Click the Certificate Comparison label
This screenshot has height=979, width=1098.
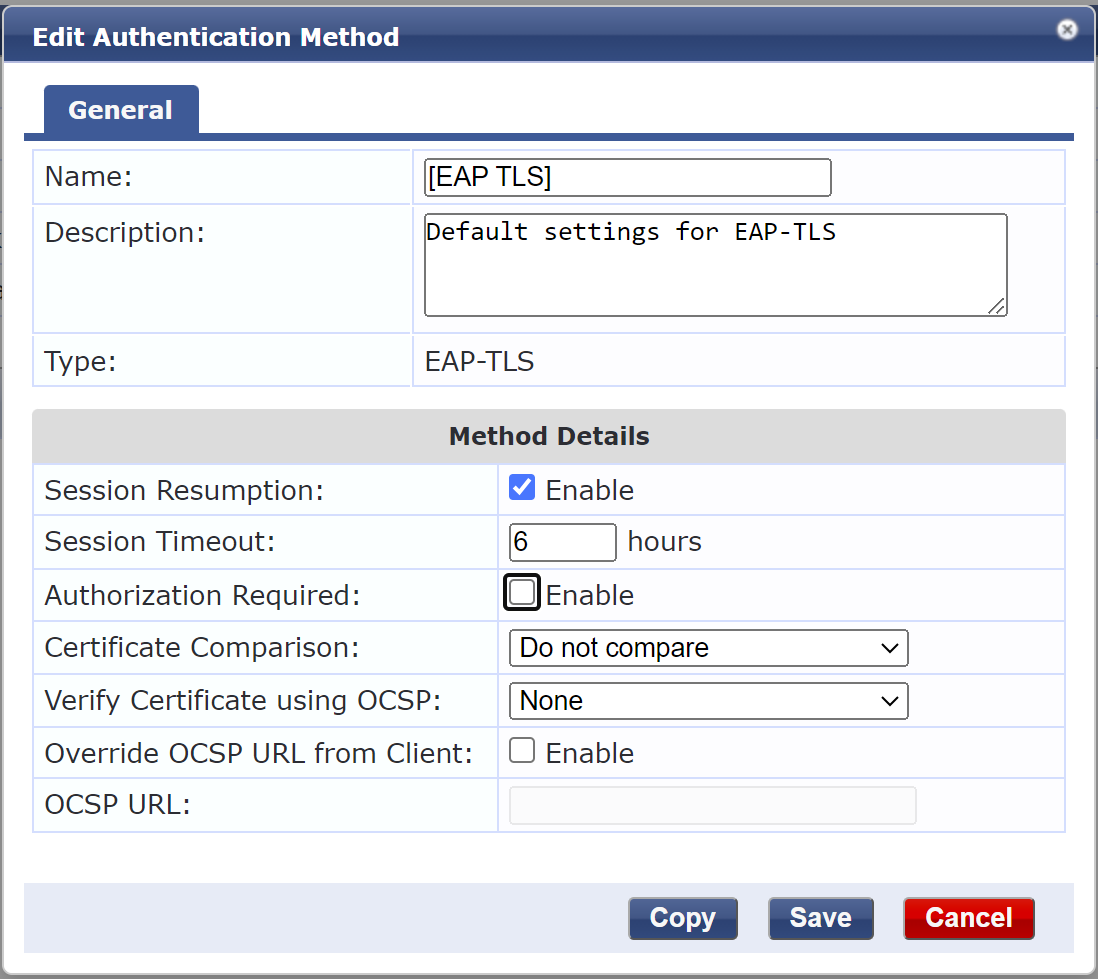(202, 648)
